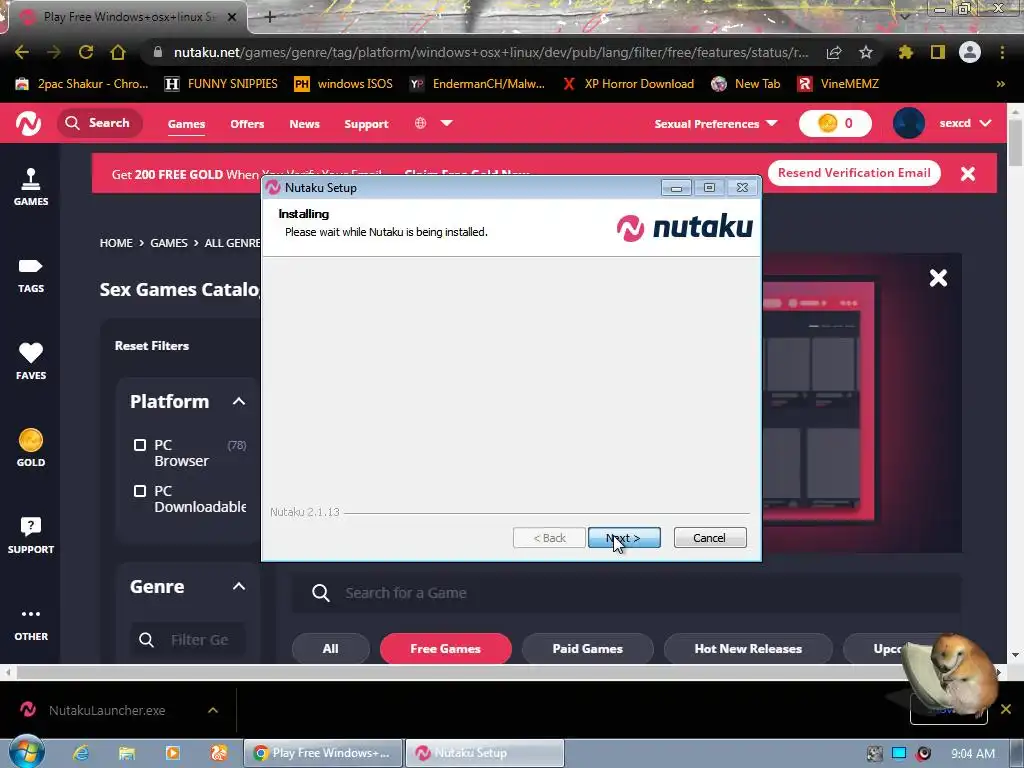This screenshot has height=768, width=1024.
Task: Collapse the Genre filter section
Action: tap(239, 586)
